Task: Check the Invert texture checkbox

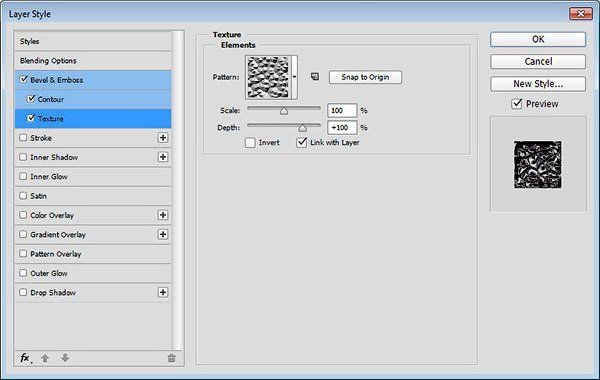Action: point(250,143)
